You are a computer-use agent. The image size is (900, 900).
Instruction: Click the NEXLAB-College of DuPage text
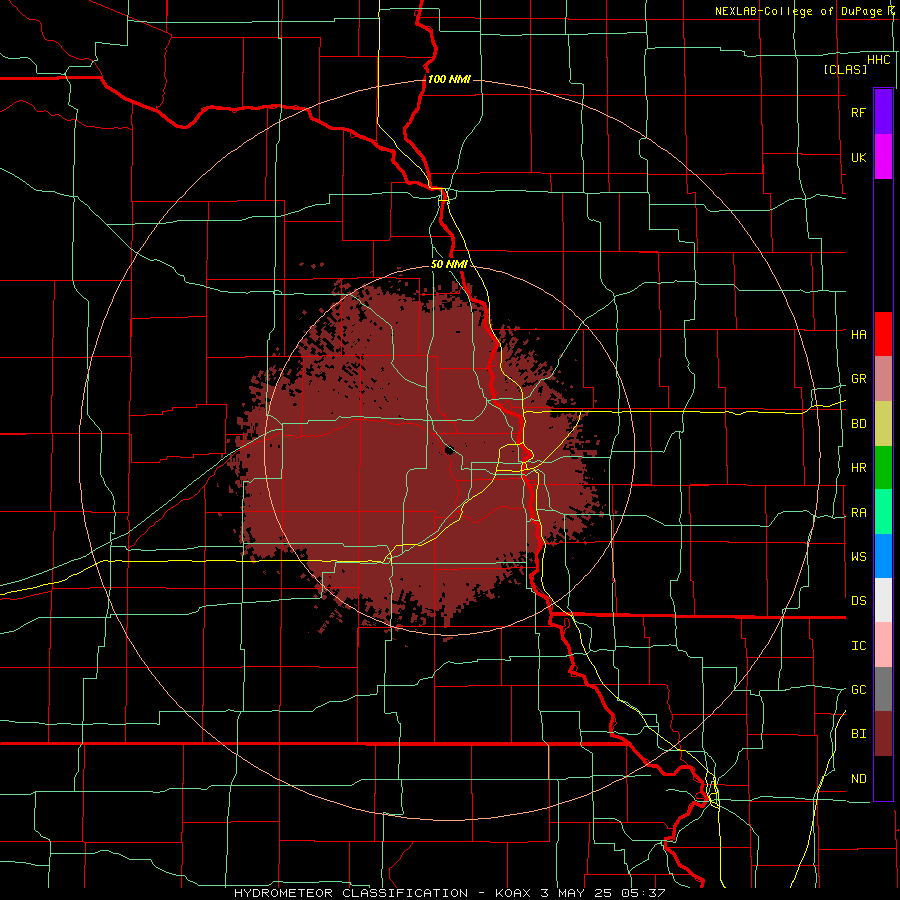798,11
